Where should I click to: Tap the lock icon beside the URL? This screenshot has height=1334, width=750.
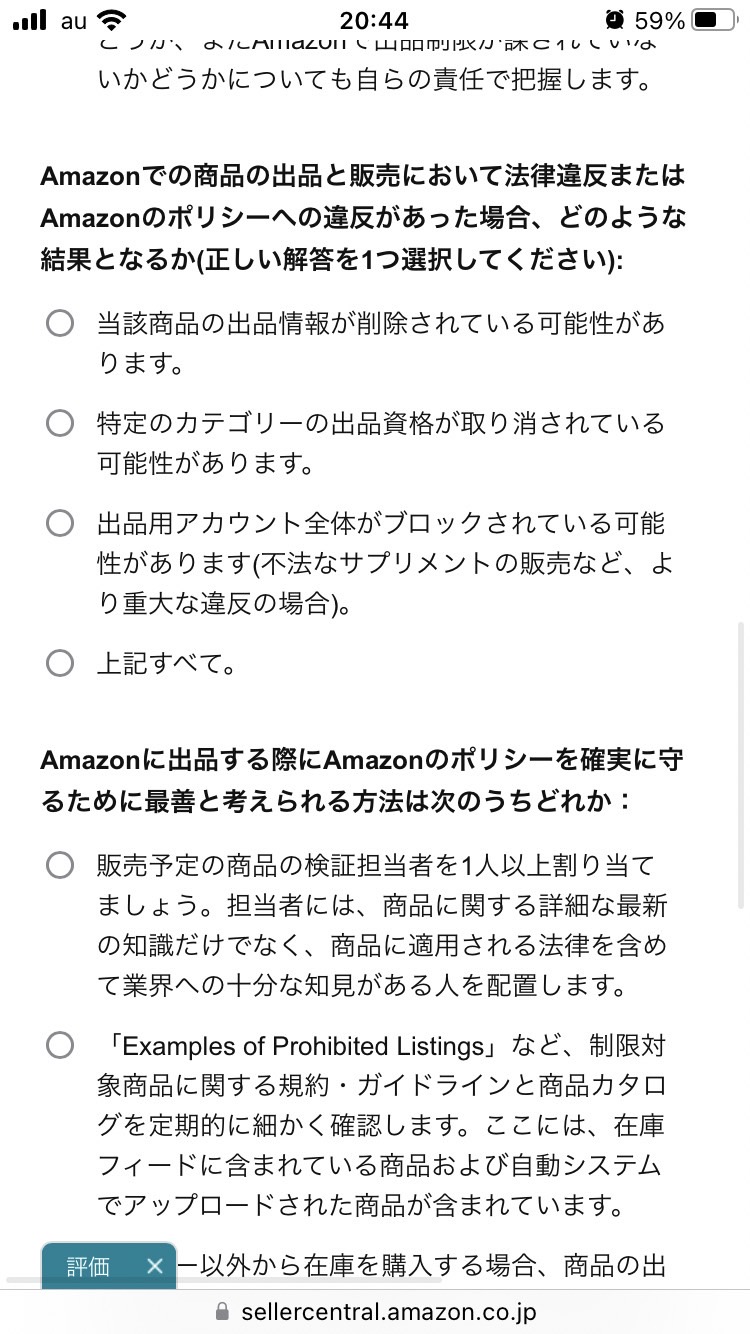tap(222, 1312)
